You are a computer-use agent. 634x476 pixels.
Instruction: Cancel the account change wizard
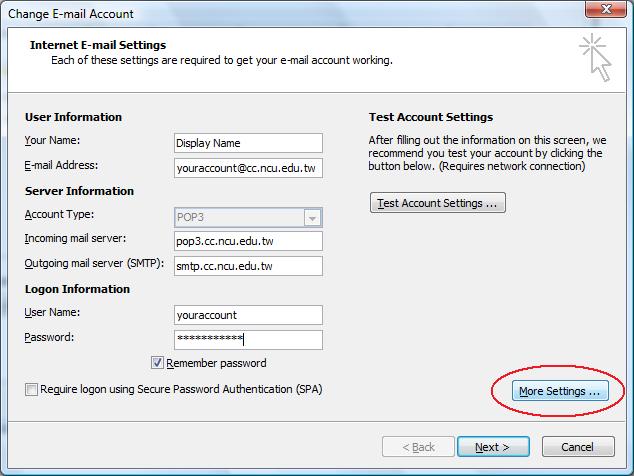point(578,447)
